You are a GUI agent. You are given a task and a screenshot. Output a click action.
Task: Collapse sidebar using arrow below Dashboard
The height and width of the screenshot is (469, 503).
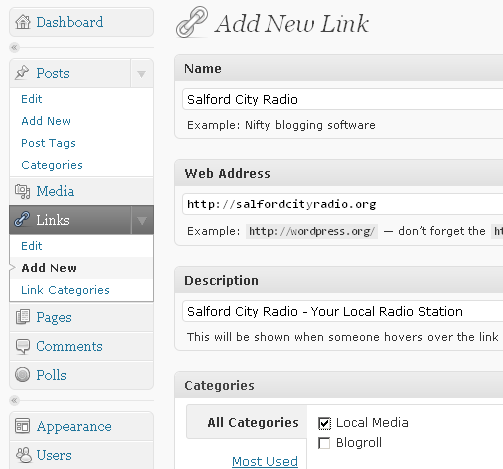pyautogui.click(x=14, y=48)
